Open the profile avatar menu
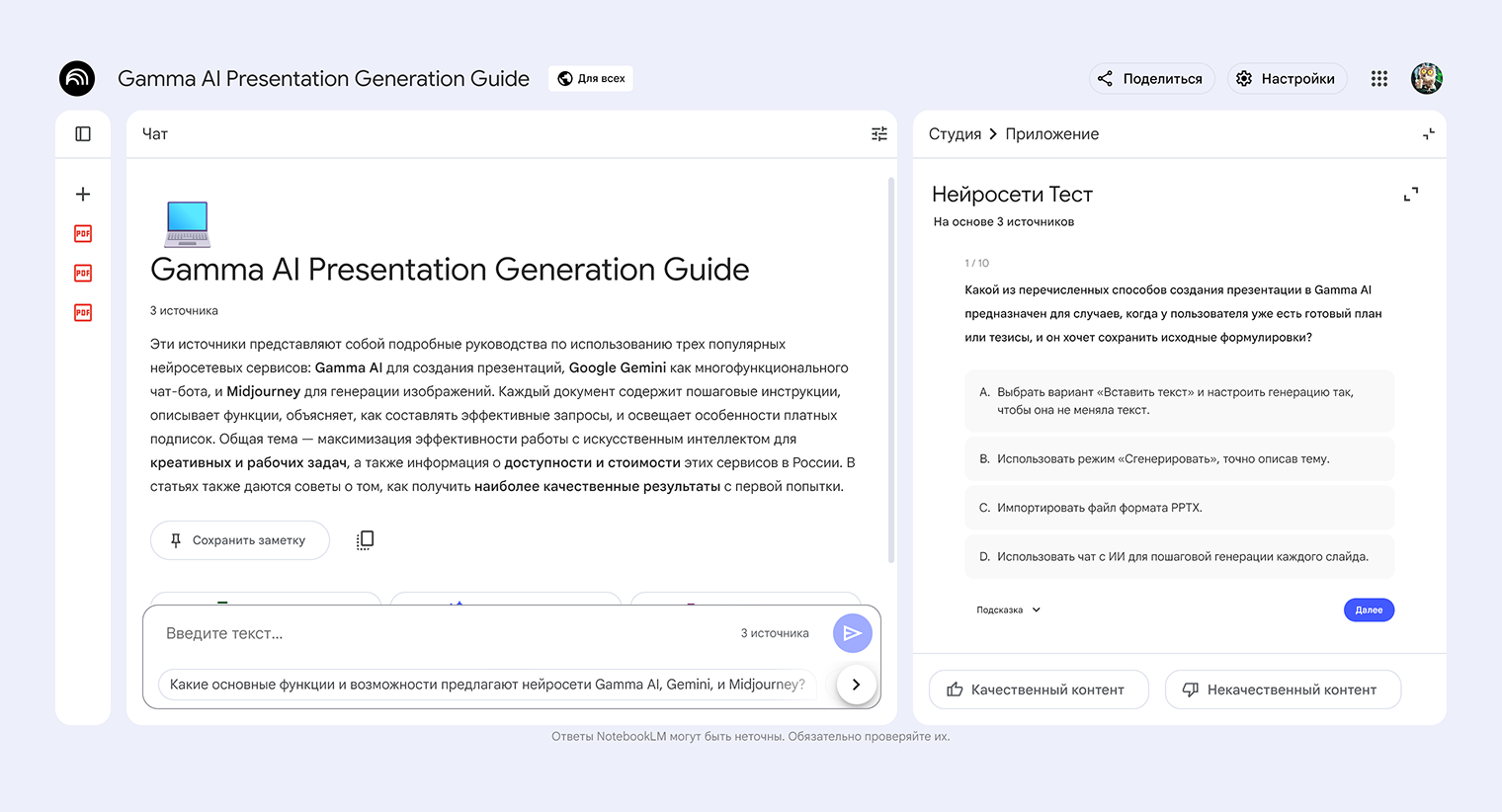Image resolution: width=1502 pixels, height=812 pixels. [1427, 78]
